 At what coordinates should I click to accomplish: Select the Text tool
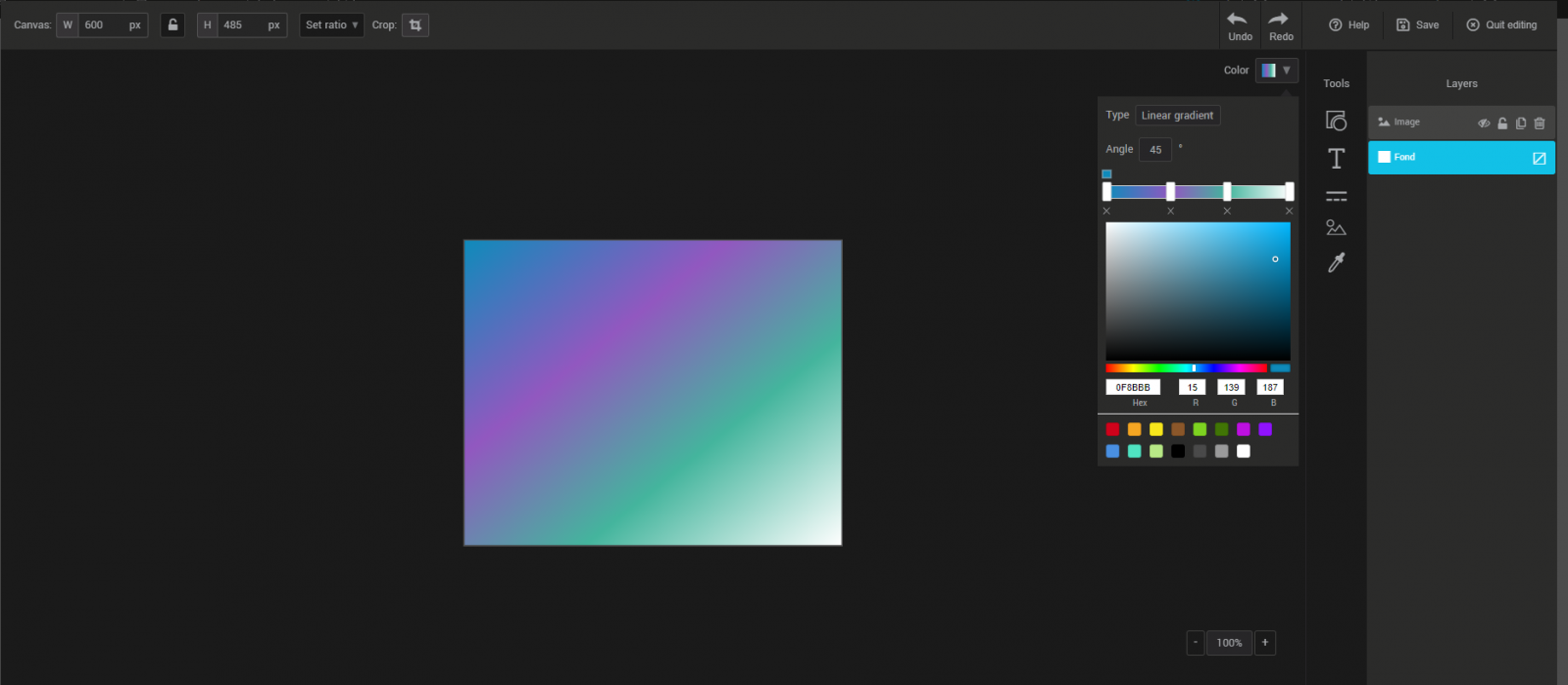(x=1336, y=159)
